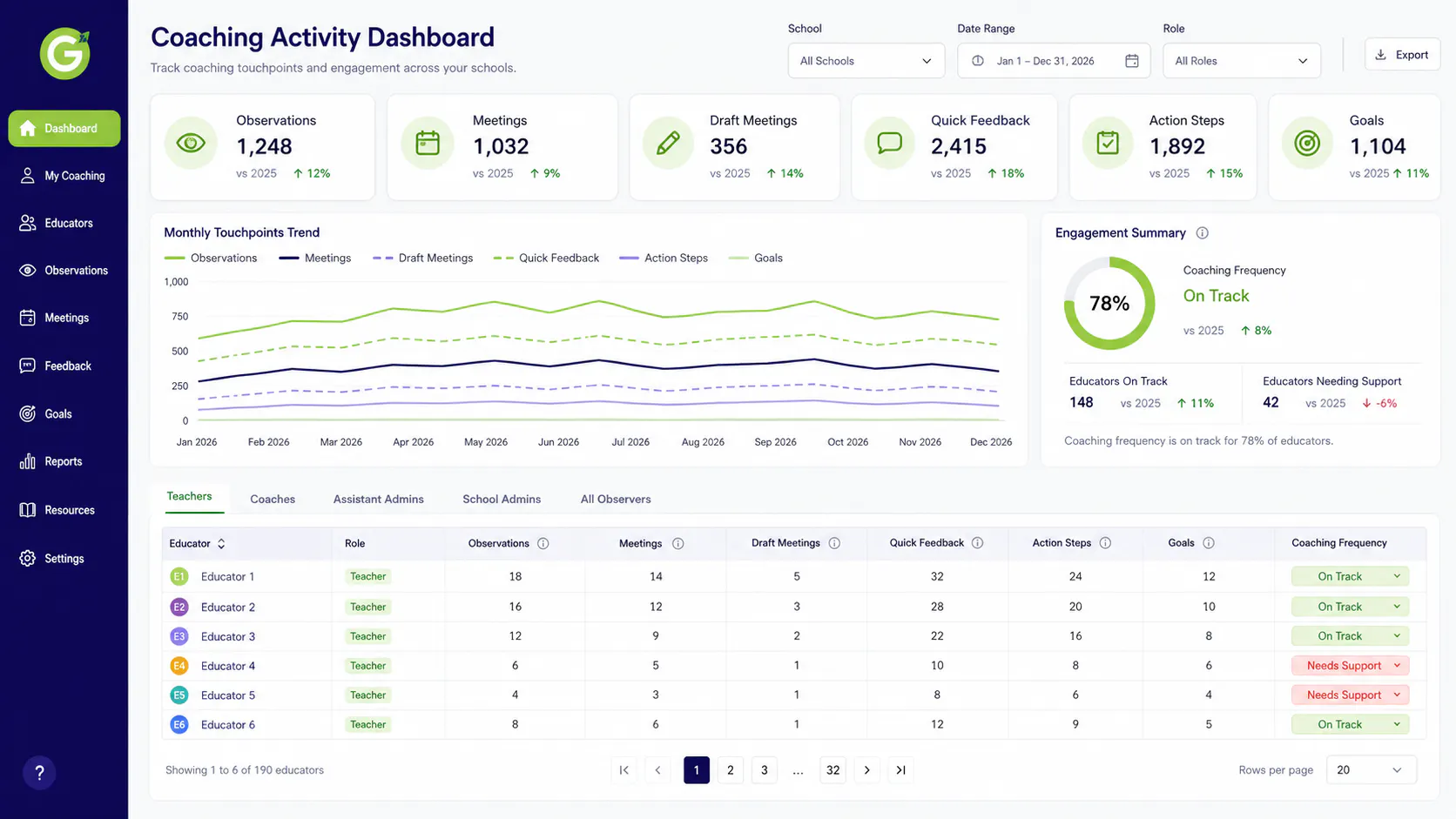Click the Dashboard item in sidebar
1456x819 pixels.
pos(64,128)
